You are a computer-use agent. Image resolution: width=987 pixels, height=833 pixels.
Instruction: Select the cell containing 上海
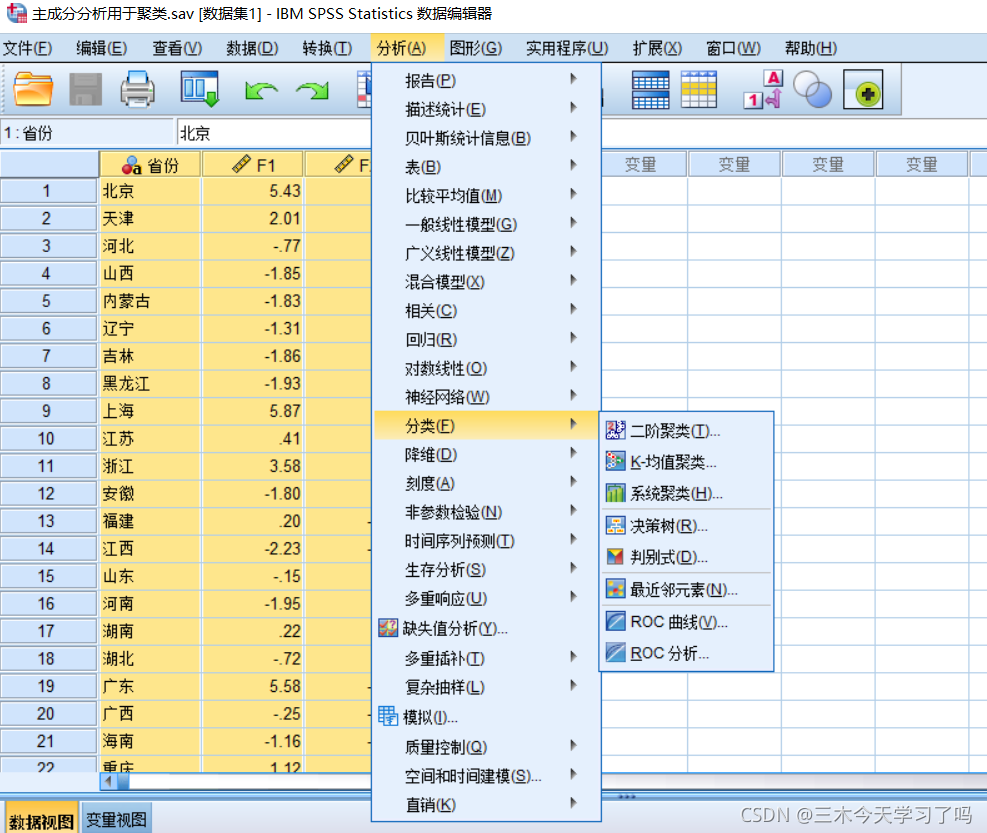[x=150, y=411]
